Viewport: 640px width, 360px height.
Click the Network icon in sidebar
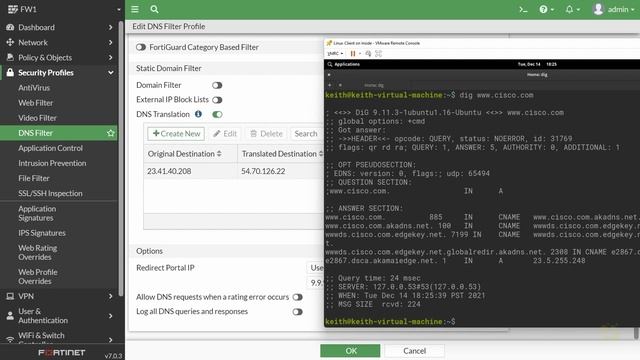coord(10,42)
